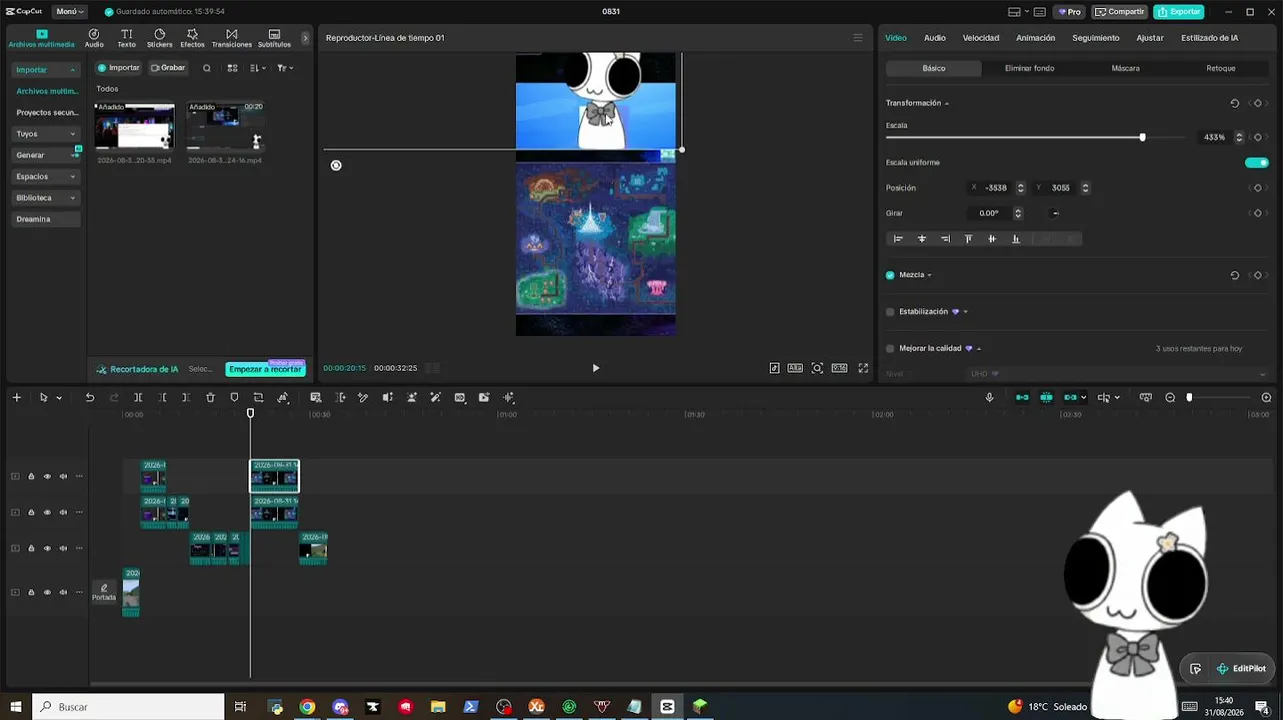
Task: Hide the top timeline track with eye icon
Action: 47,477
